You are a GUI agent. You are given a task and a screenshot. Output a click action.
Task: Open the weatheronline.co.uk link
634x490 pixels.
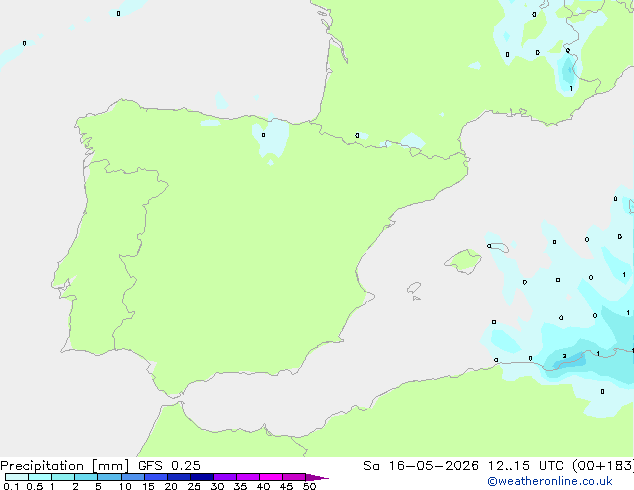[550, 481]
